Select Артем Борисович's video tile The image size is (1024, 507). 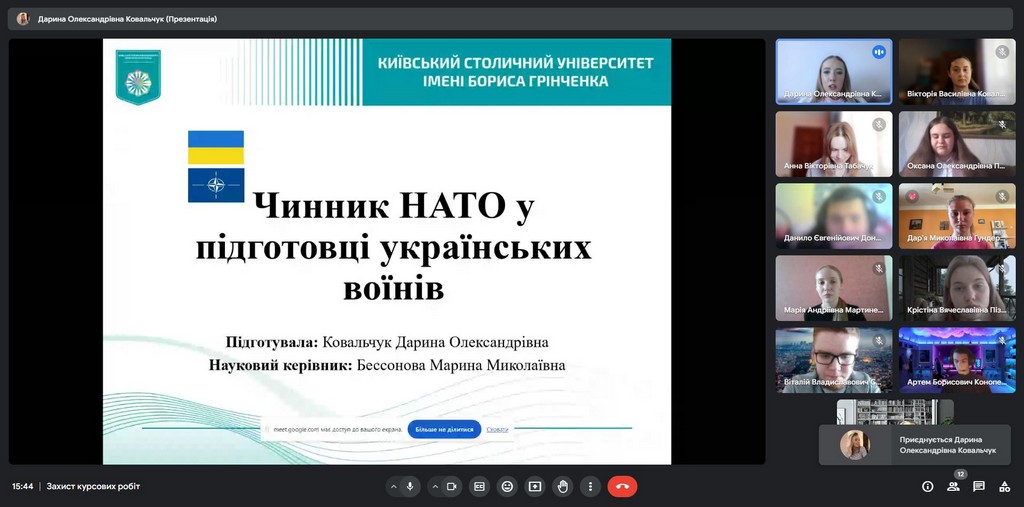coord(956,359)
